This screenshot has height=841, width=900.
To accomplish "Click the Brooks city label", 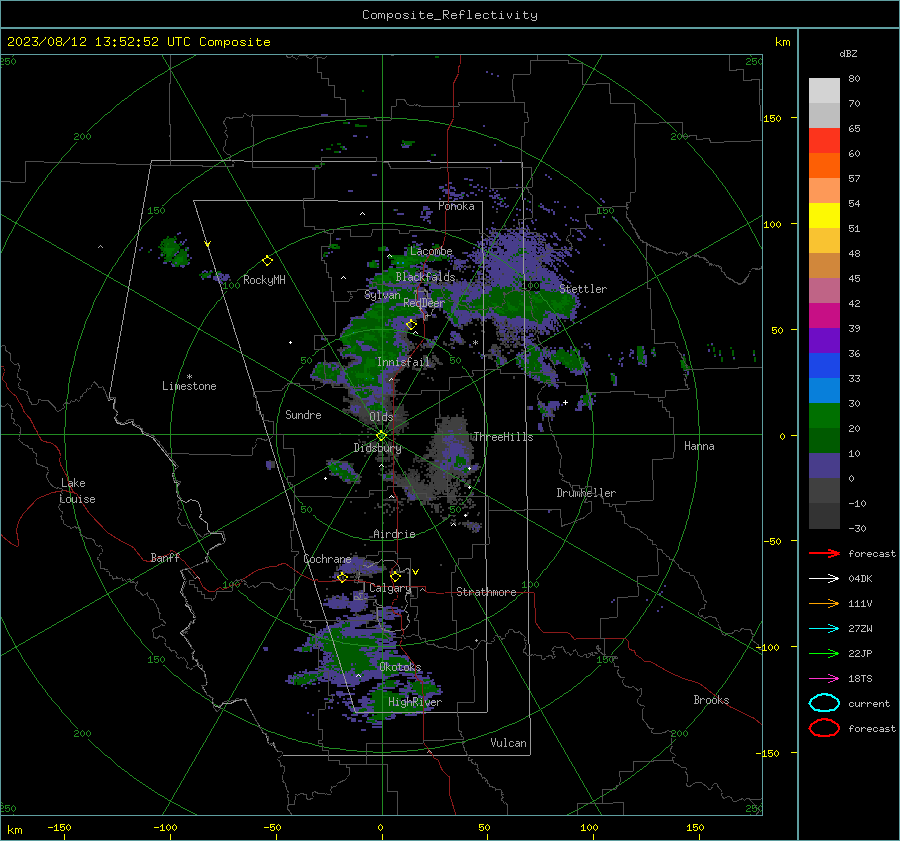I will click(x=711, y=700).
